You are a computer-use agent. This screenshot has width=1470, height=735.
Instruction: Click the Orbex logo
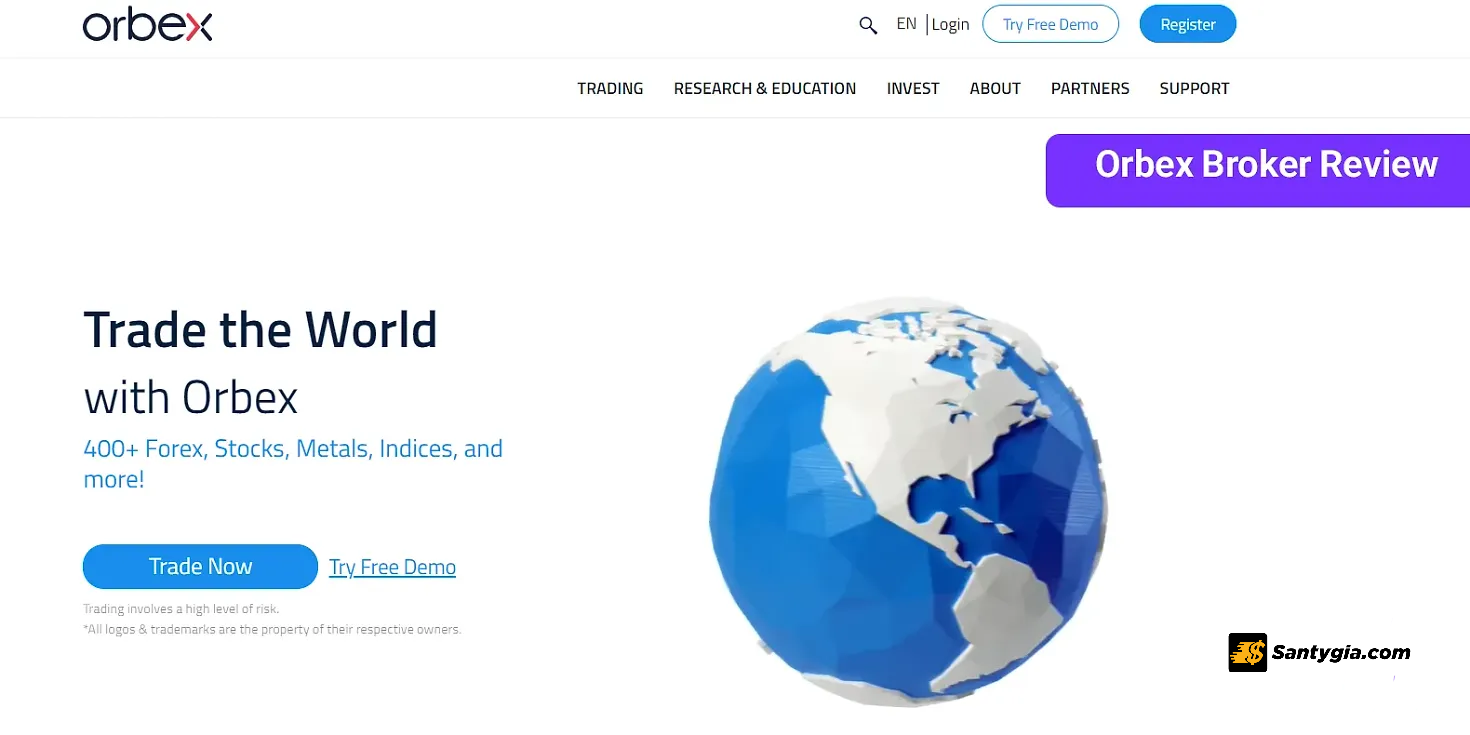(147, 25)
